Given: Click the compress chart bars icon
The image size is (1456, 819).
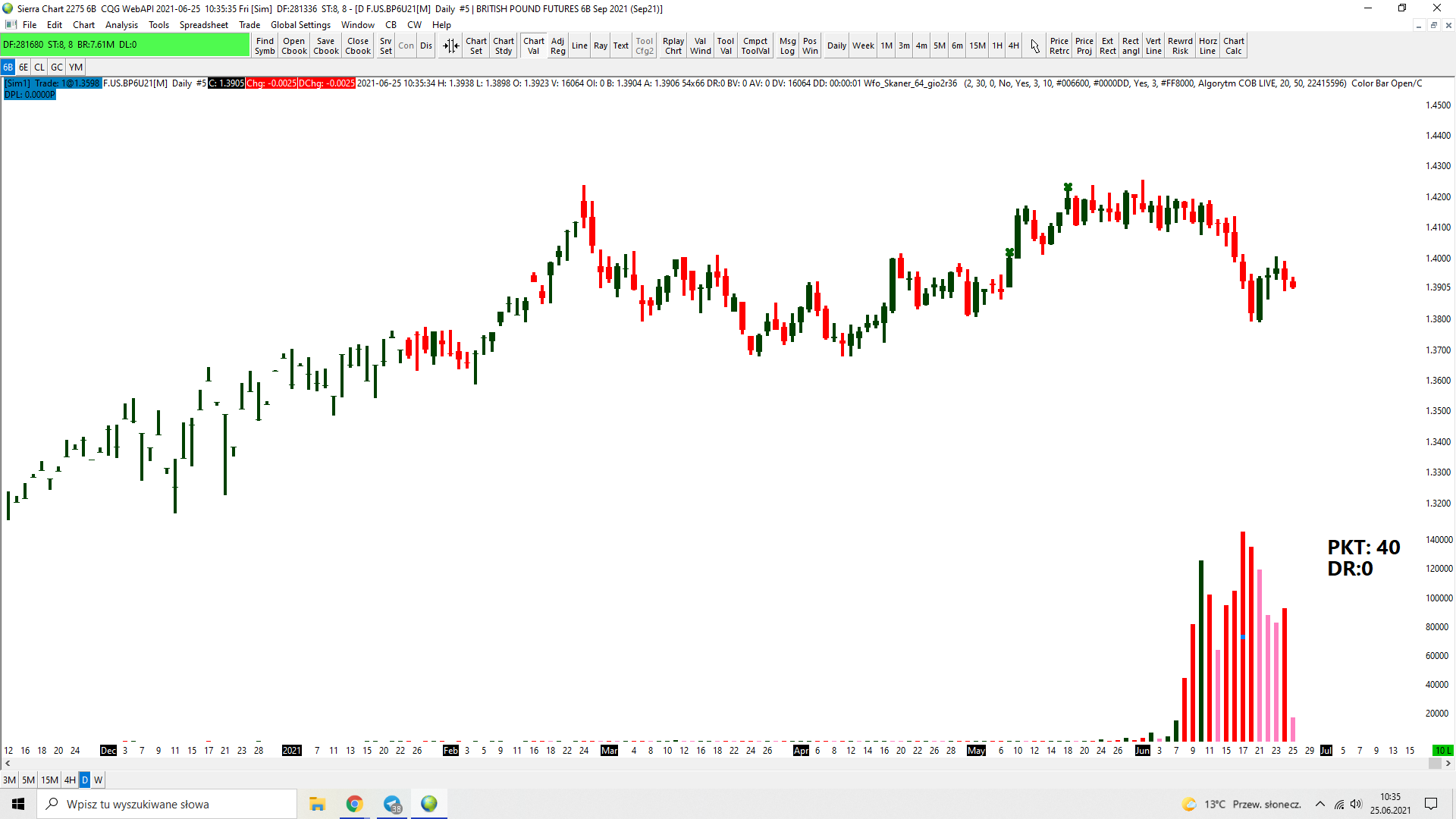Looking at the screenshot, I should coord(450,46).
